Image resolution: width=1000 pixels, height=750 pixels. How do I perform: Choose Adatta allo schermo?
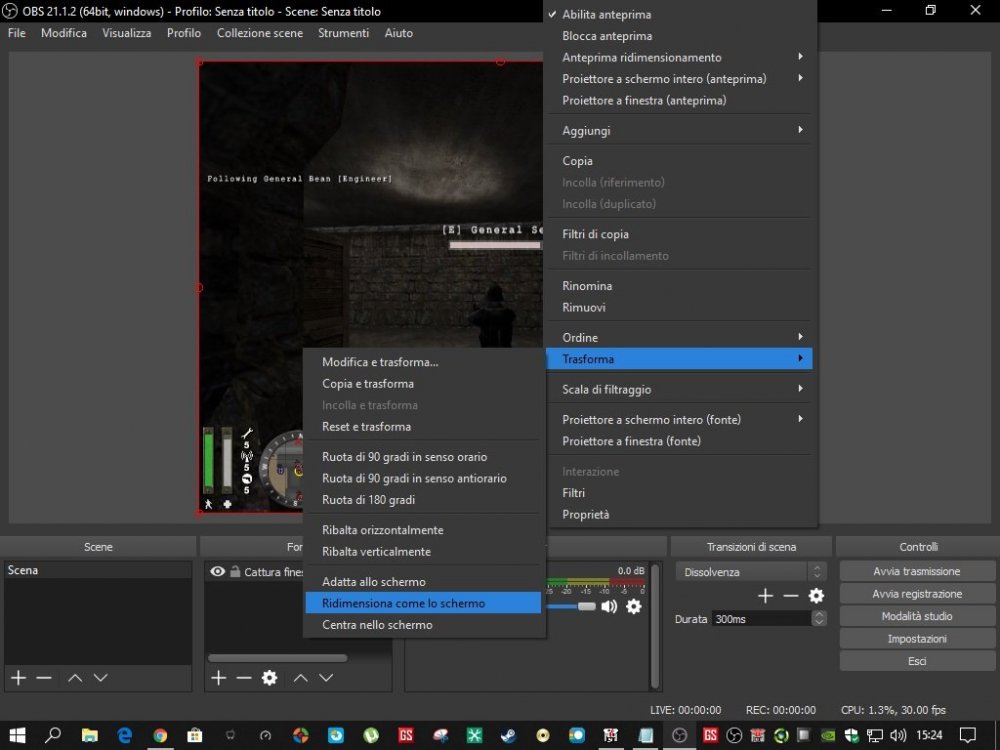[423, 582]
